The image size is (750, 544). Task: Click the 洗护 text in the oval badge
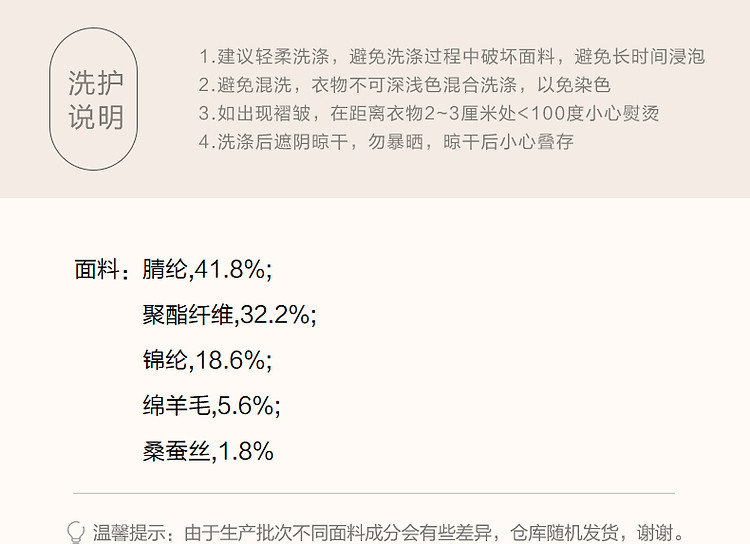(96, 83)
